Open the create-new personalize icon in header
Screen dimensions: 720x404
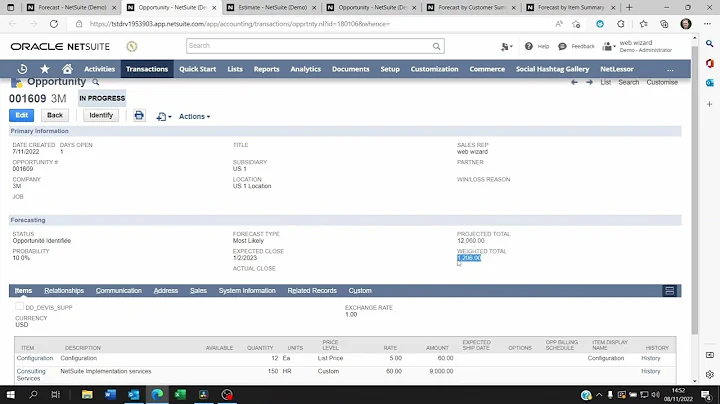(506, 46)
